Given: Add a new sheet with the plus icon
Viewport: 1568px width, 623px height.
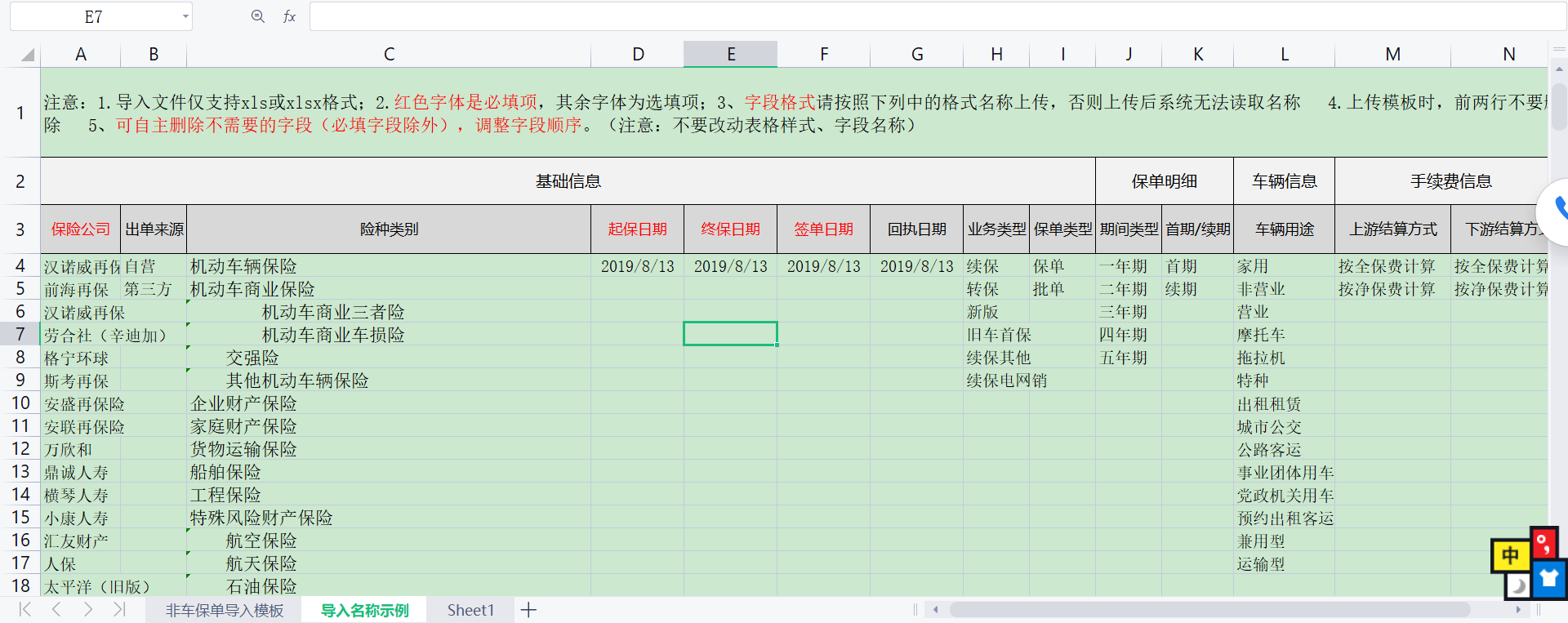Looking at the screenshot, I should (529, 610).
